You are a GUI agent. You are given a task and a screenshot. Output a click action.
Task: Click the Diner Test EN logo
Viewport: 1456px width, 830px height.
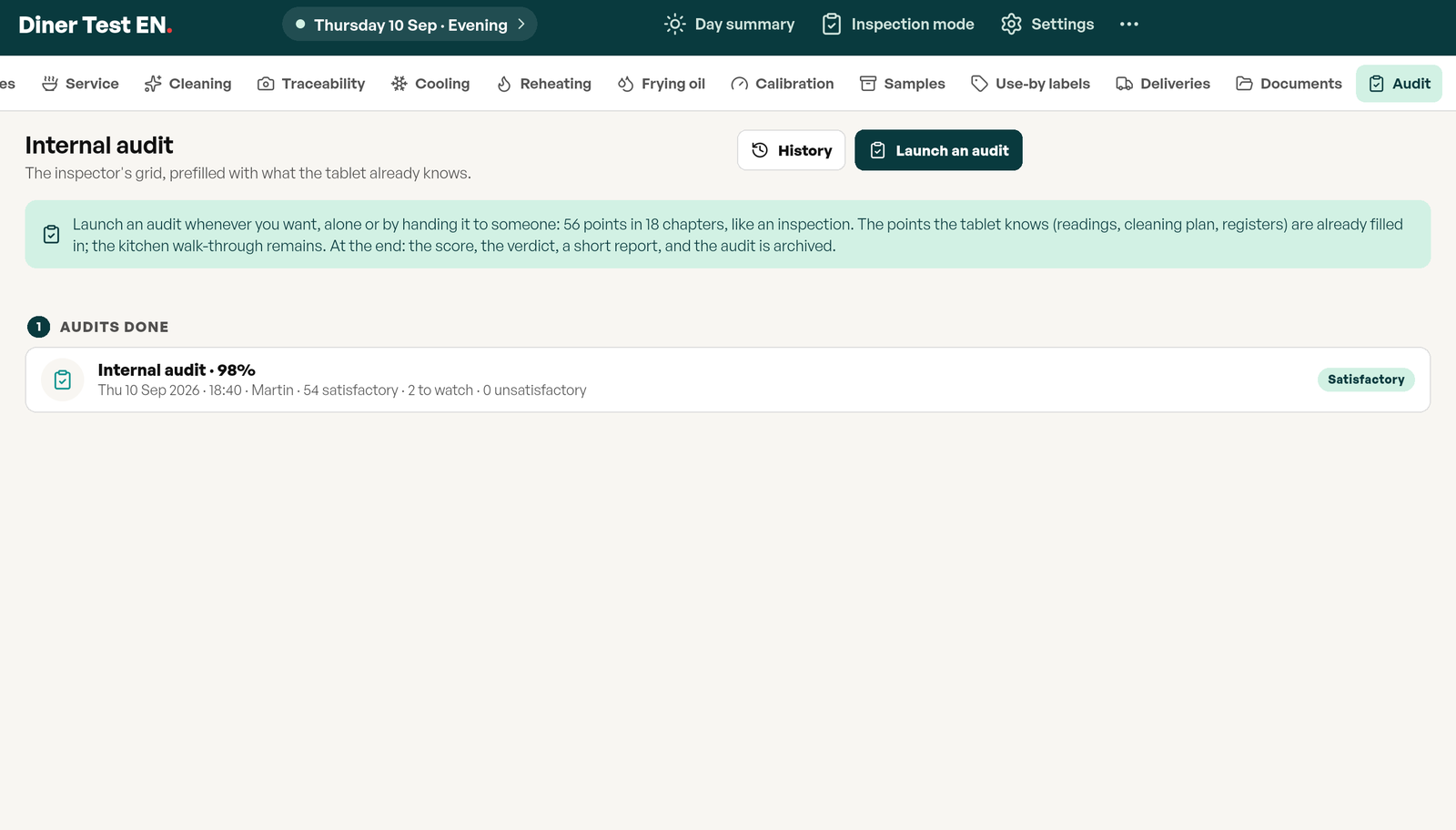[x=96, y=25]
